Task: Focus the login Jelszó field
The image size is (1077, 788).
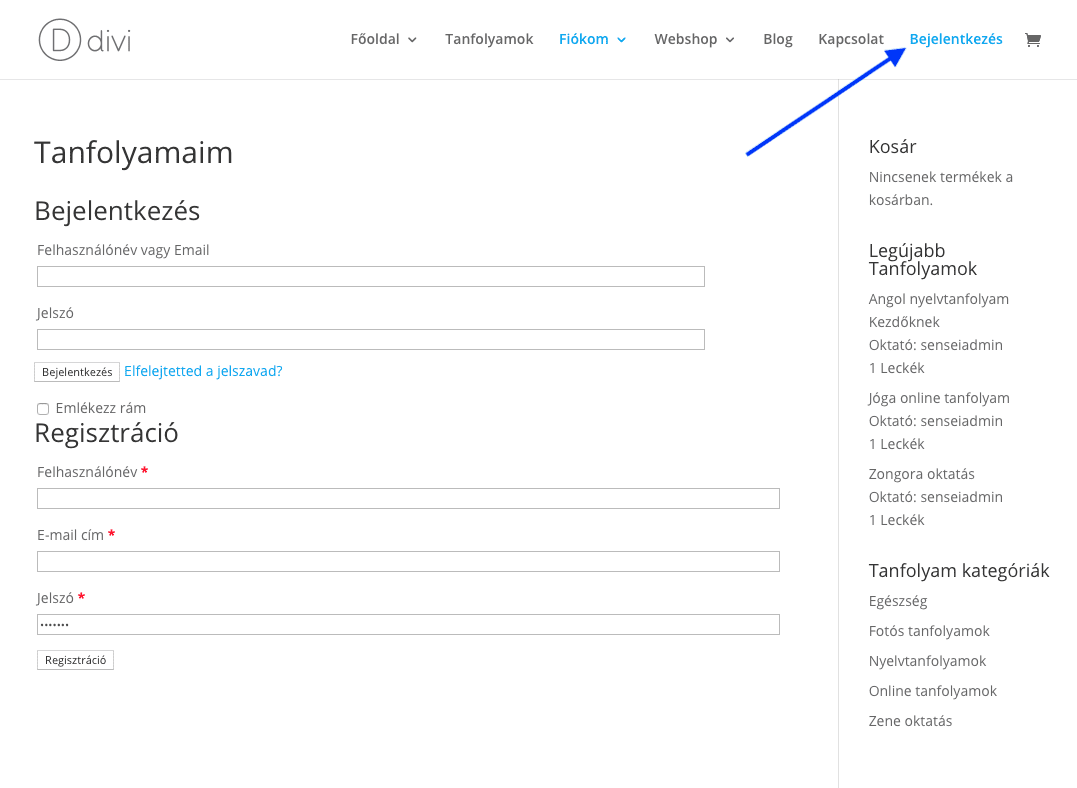Action: [371, 339]
